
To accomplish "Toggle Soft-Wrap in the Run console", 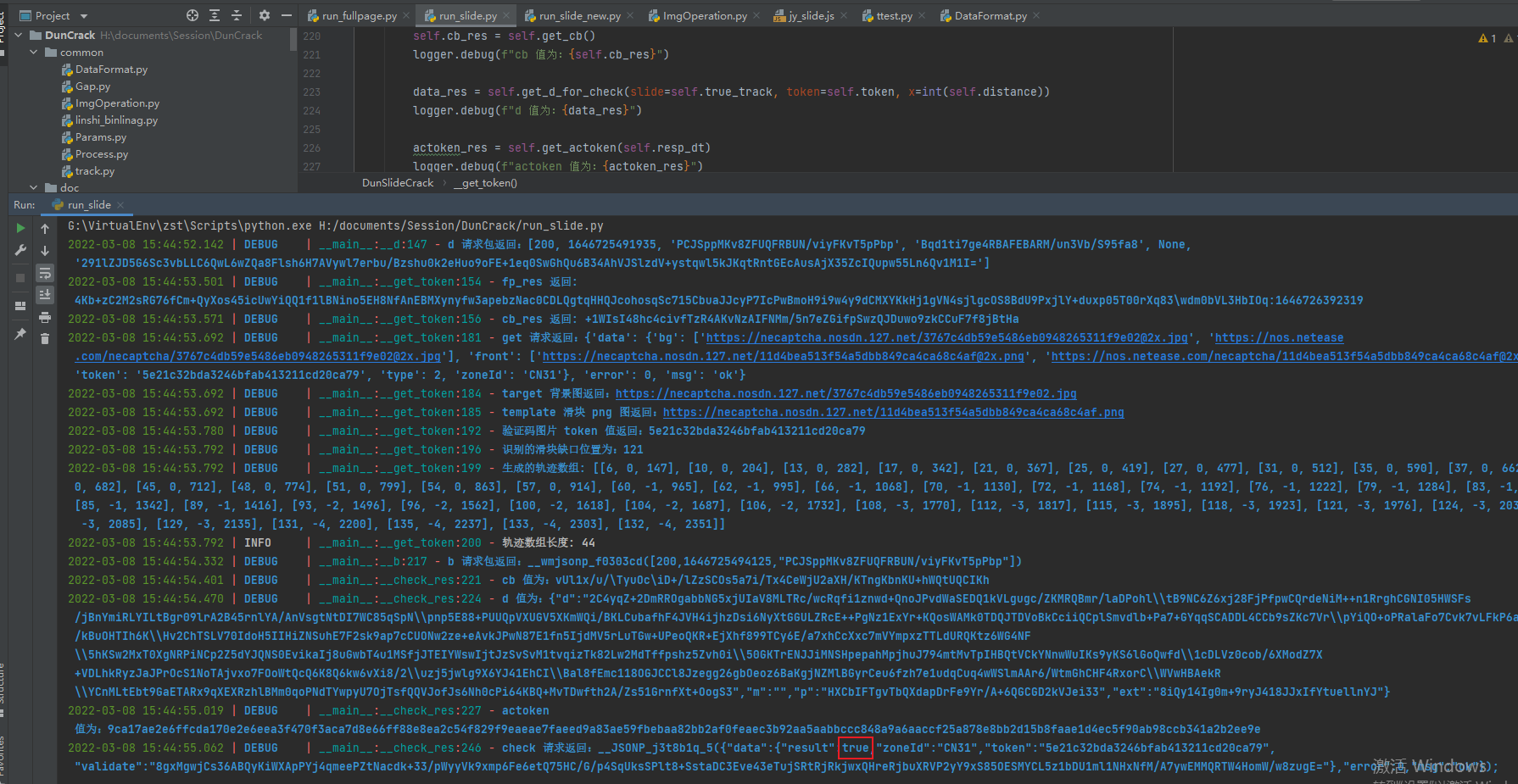I will (x=45, y=273).
